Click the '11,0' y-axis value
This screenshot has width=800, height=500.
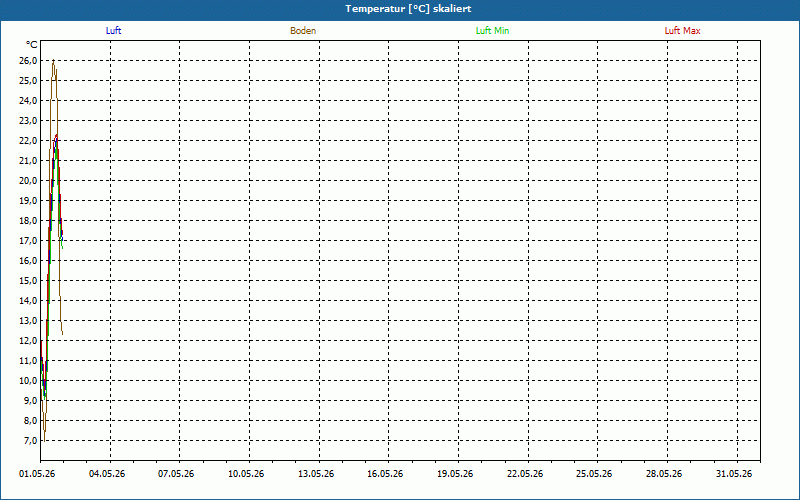[29, 361]
